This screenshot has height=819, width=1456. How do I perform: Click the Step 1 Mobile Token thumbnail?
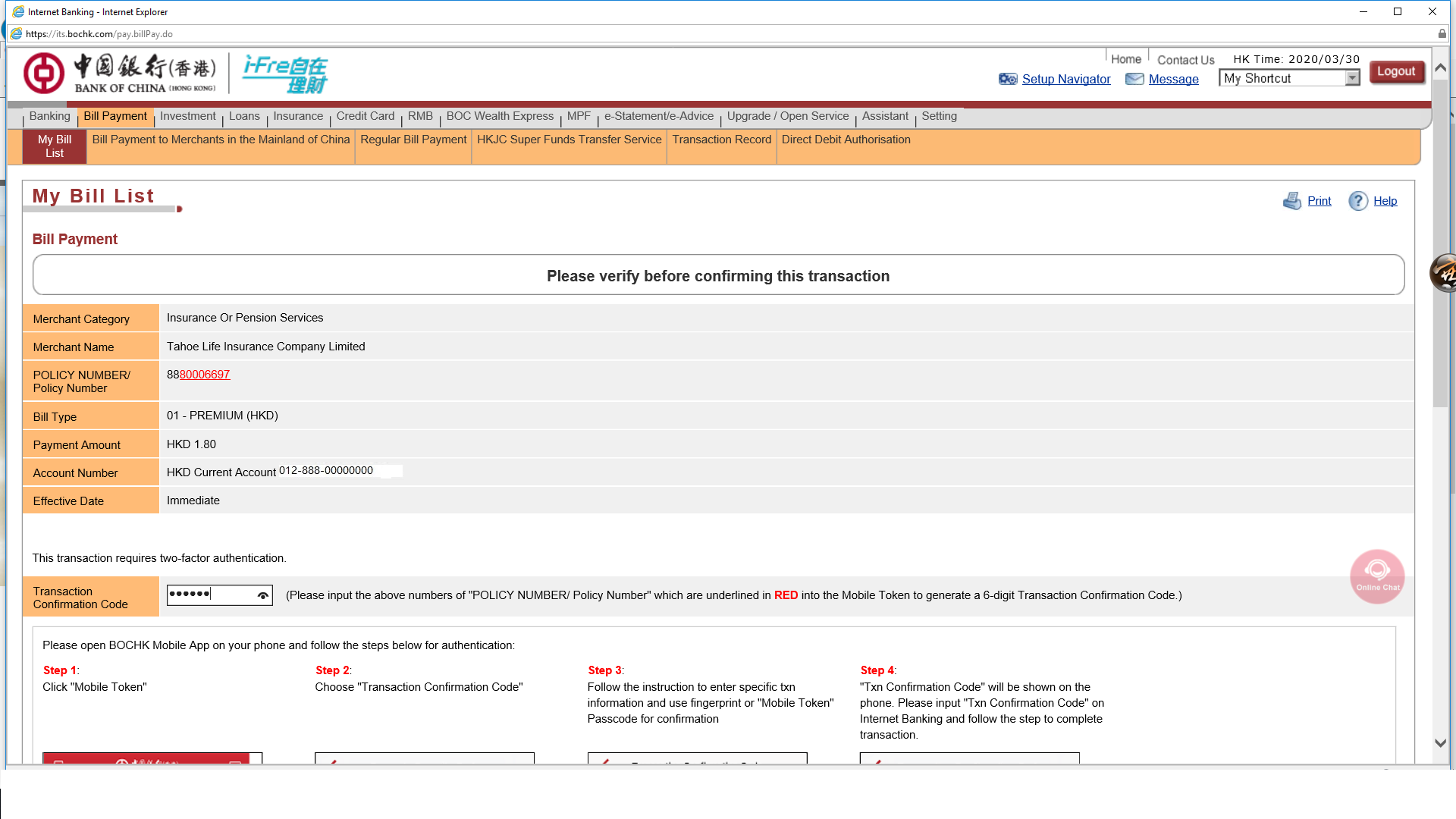coord(152,758)
